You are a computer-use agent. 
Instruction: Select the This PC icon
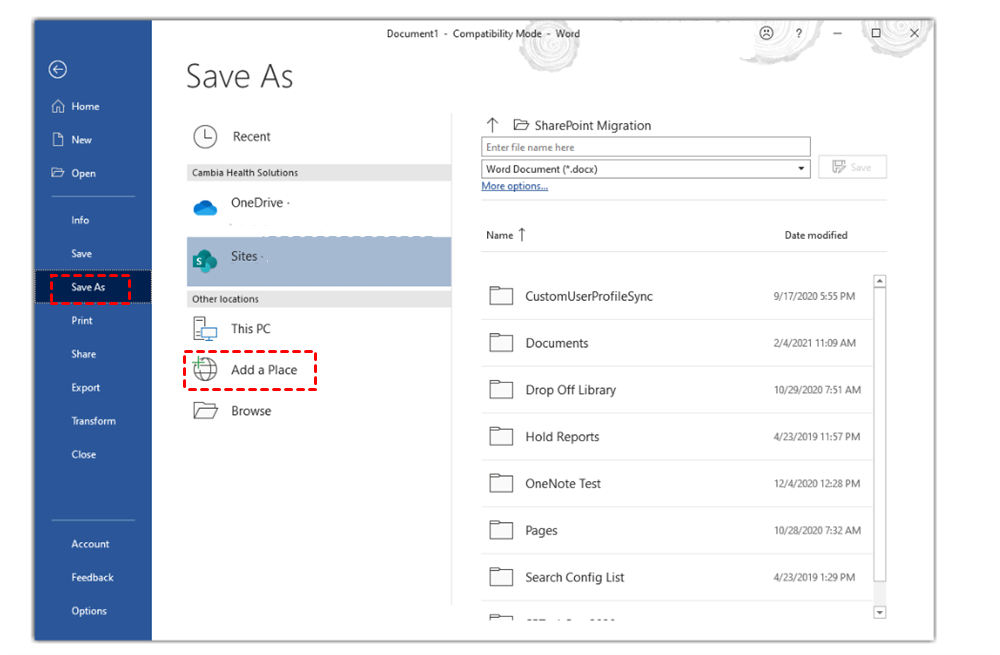click(204, 328)
